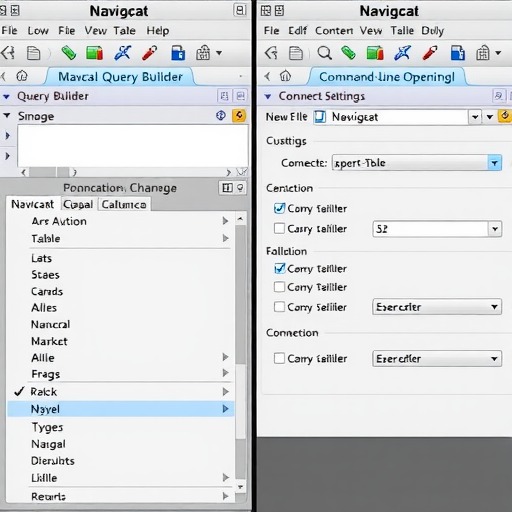The height and width of the screenshot is (512, 512).
Task: Enable the checkbox beside the 52 field
Action: point(279,229)
